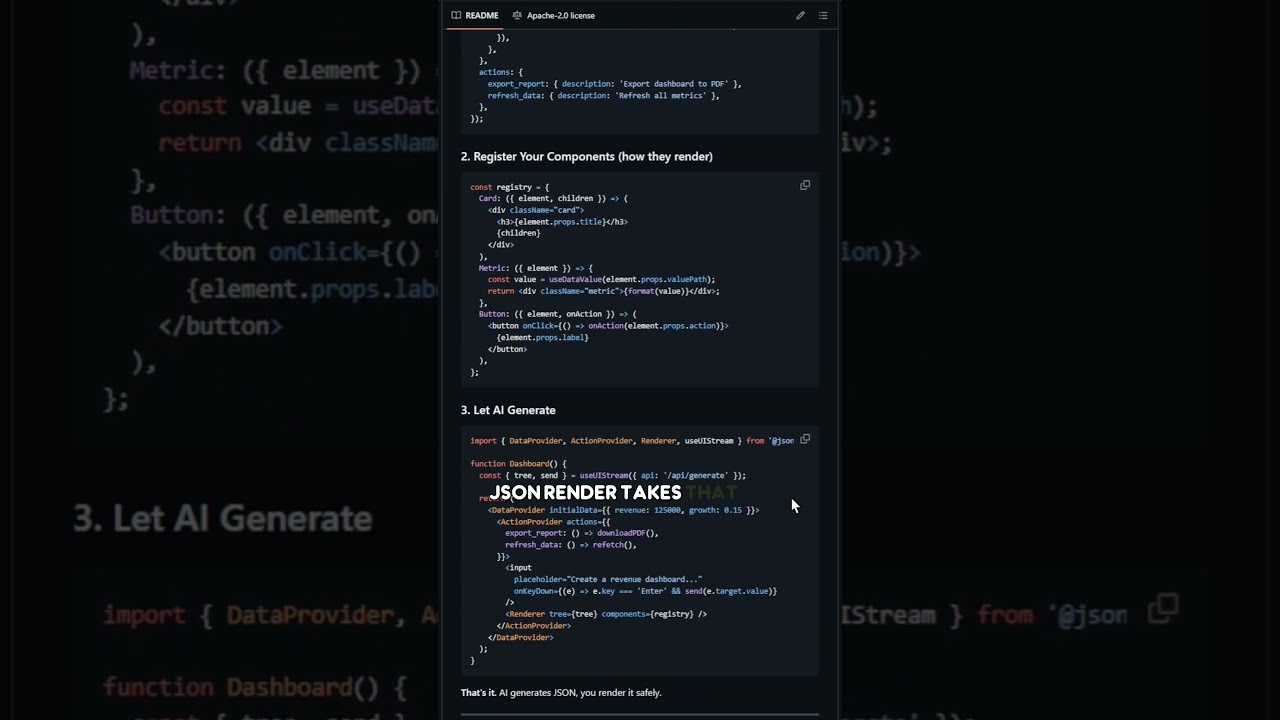Image resolution: width=1280 pixels, height=720 pixels.
Task: Click the '3. Let AI Generate' heading
Action: [508, 410]
